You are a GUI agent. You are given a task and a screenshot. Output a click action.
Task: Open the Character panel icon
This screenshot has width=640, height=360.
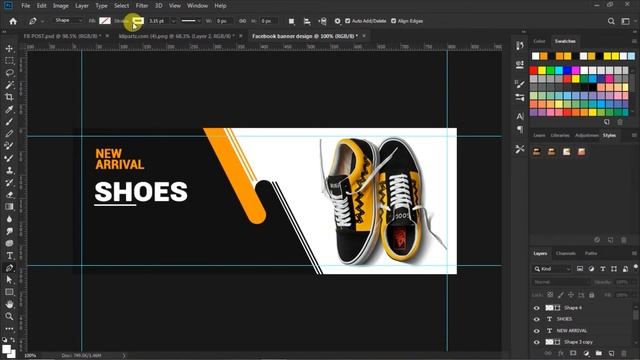pyautogui.click(x=520, y=116)
